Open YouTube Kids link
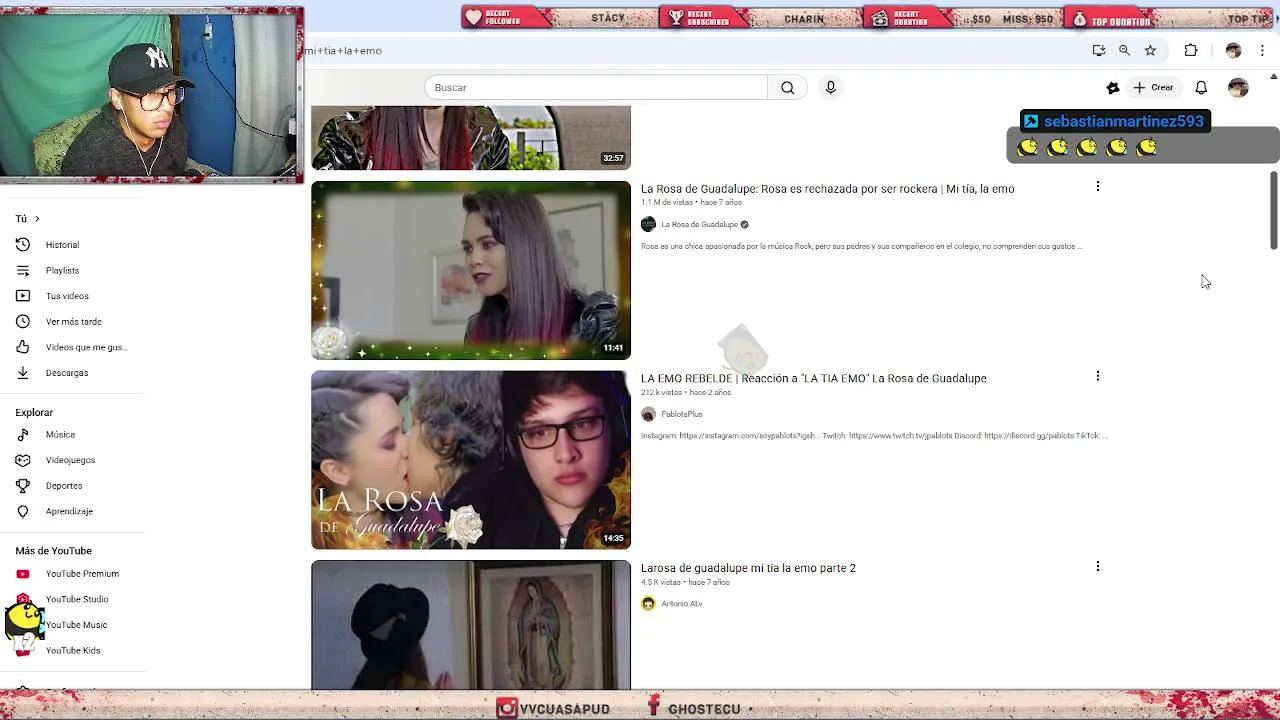Viewport: 1280px width, 720px height. tap(73, 651)
